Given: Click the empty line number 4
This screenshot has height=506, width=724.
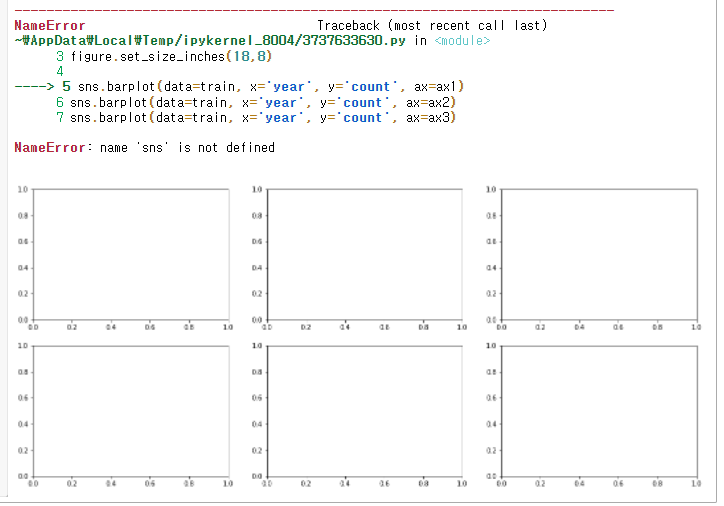Looking at the screenshot, I should [60, 72].
